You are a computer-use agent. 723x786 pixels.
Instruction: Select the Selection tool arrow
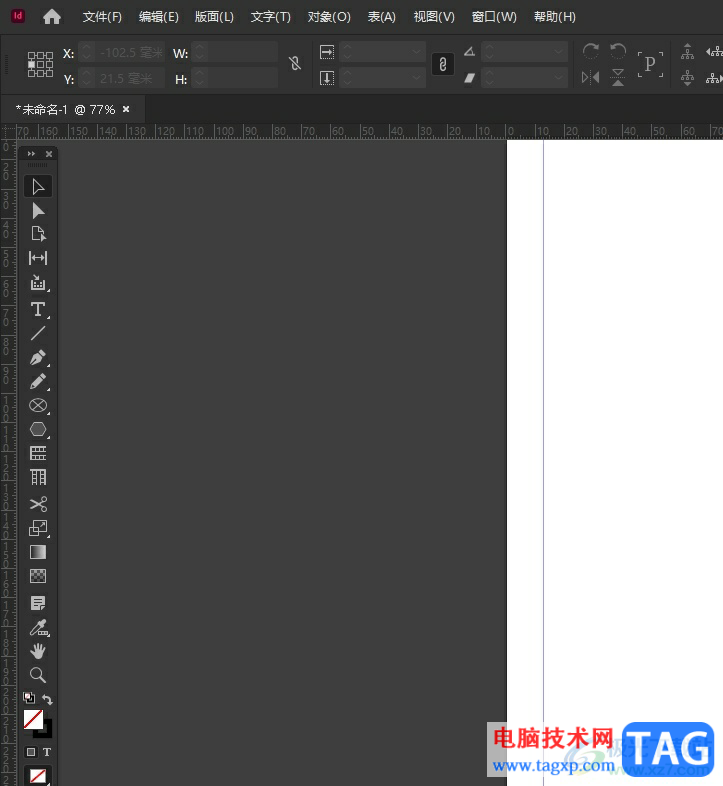click(38, 186)
